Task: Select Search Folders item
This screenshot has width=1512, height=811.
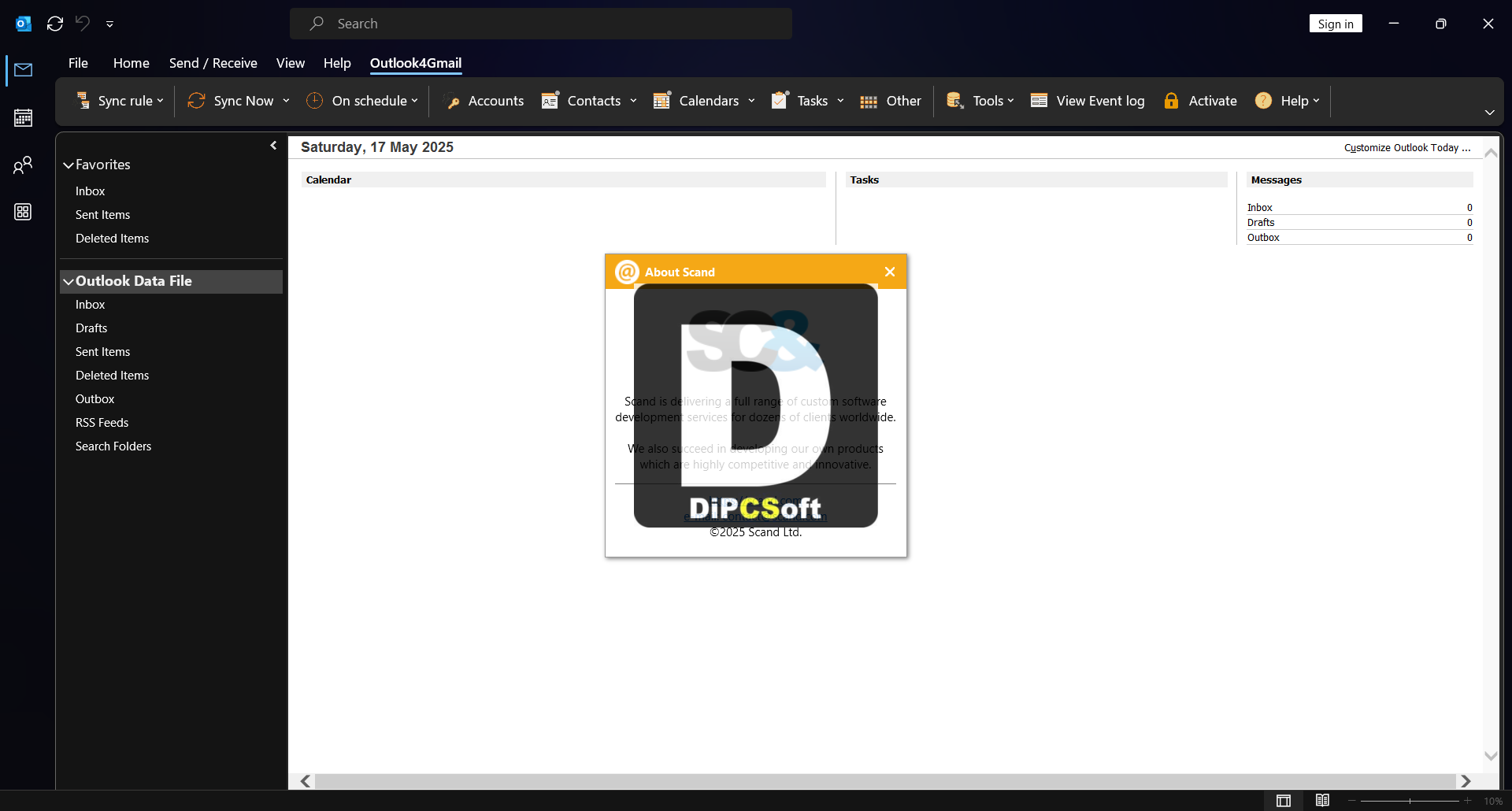Action: point(113,446)
